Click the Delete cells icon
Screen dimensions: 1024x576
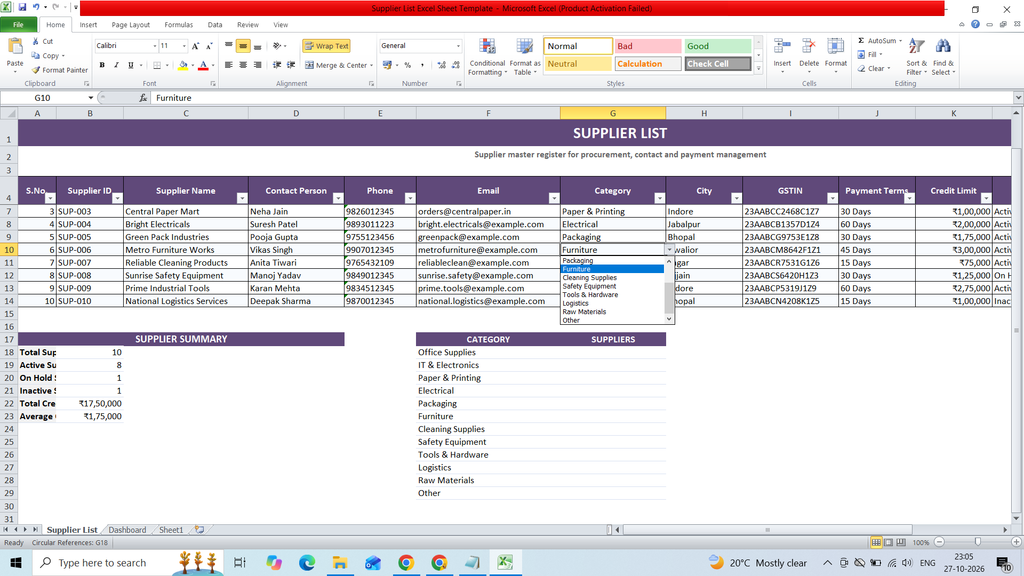[x=808, y=47]
